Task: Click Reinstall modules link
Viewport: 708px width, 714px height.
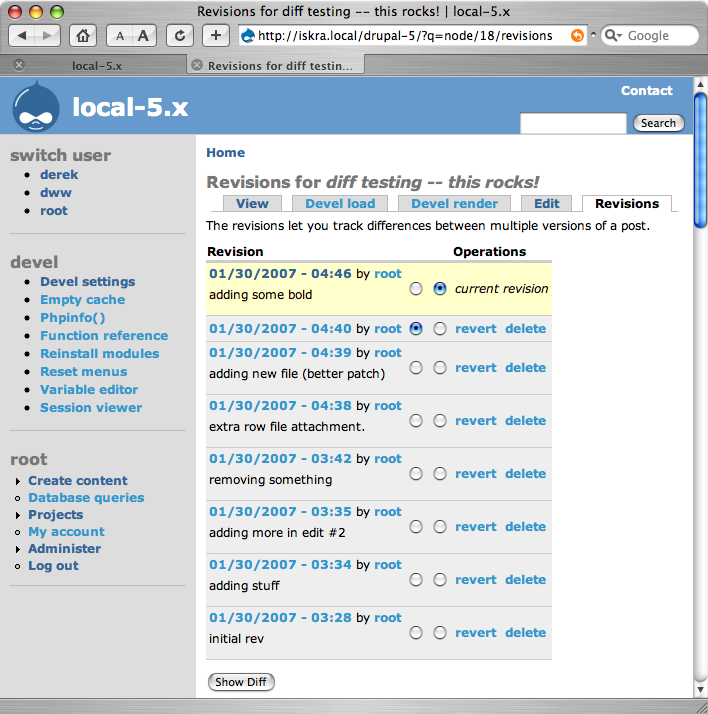Action: pyautogui.click(x=100, y=353)
